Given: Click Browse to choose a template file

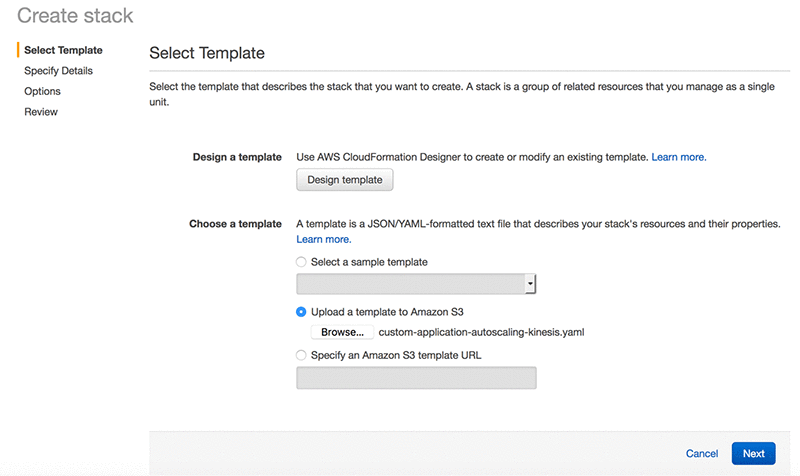Looking at the screenshot, I should [x=342, y=332].
